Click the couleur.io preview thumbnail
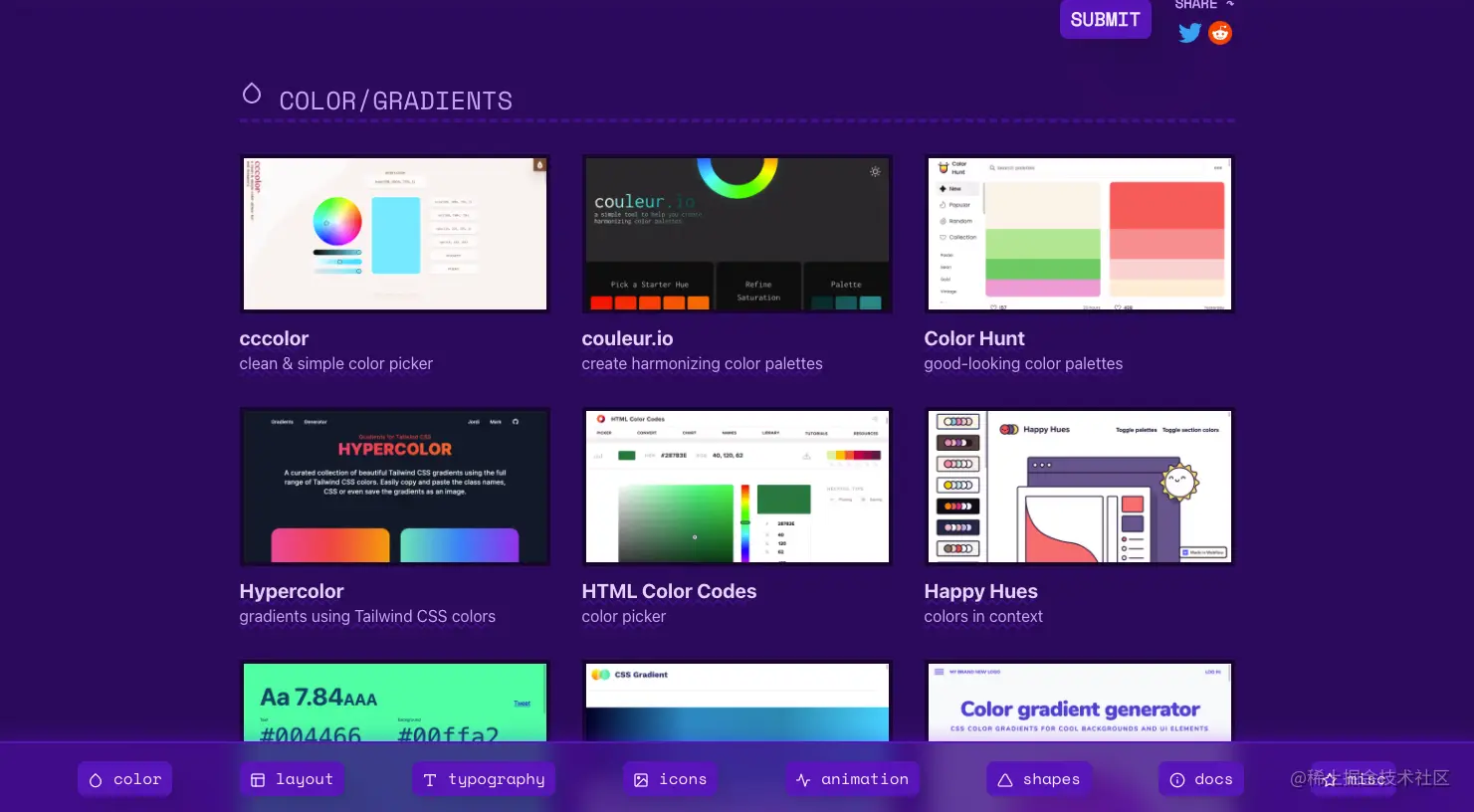 (x=737, y=233)
